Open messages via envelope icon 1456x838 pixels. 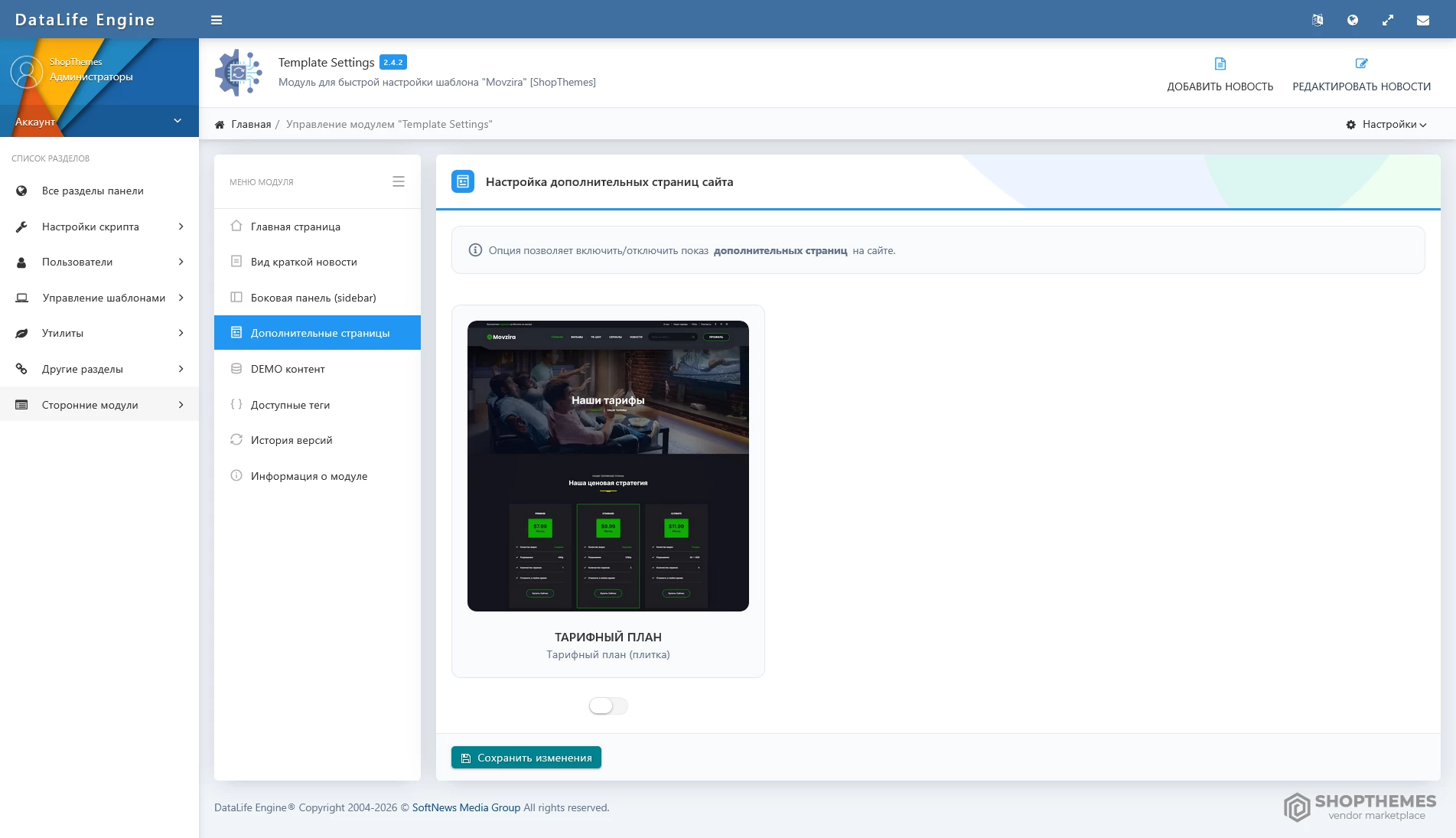pos(1423,20)
